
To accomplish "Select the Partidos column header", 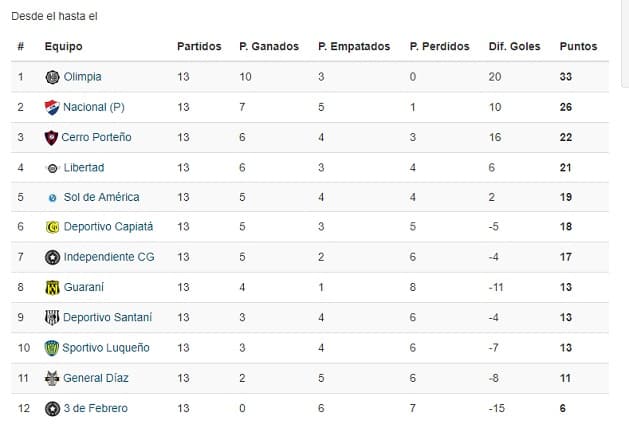I will pyautogui.click(x=199, y=46).
